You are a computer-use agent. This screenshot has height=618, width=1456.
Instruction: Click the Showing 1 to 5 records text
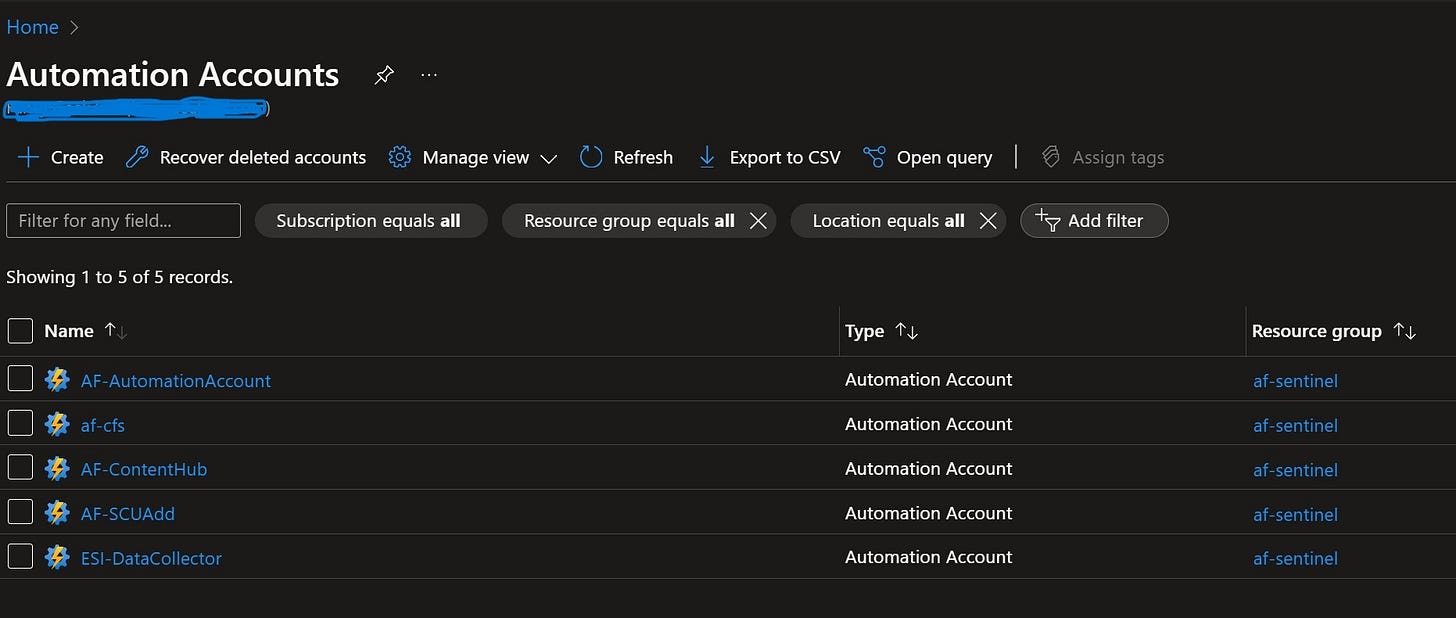point(120,277)
